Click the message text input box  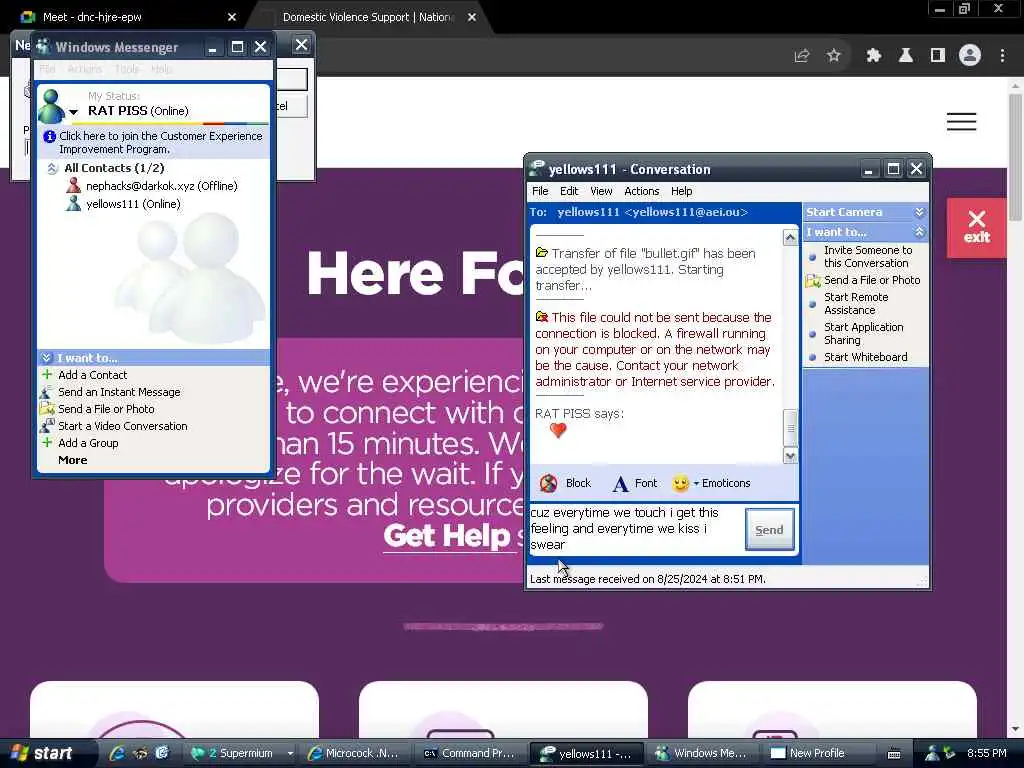pyautogui.click(x=635, y=530)
